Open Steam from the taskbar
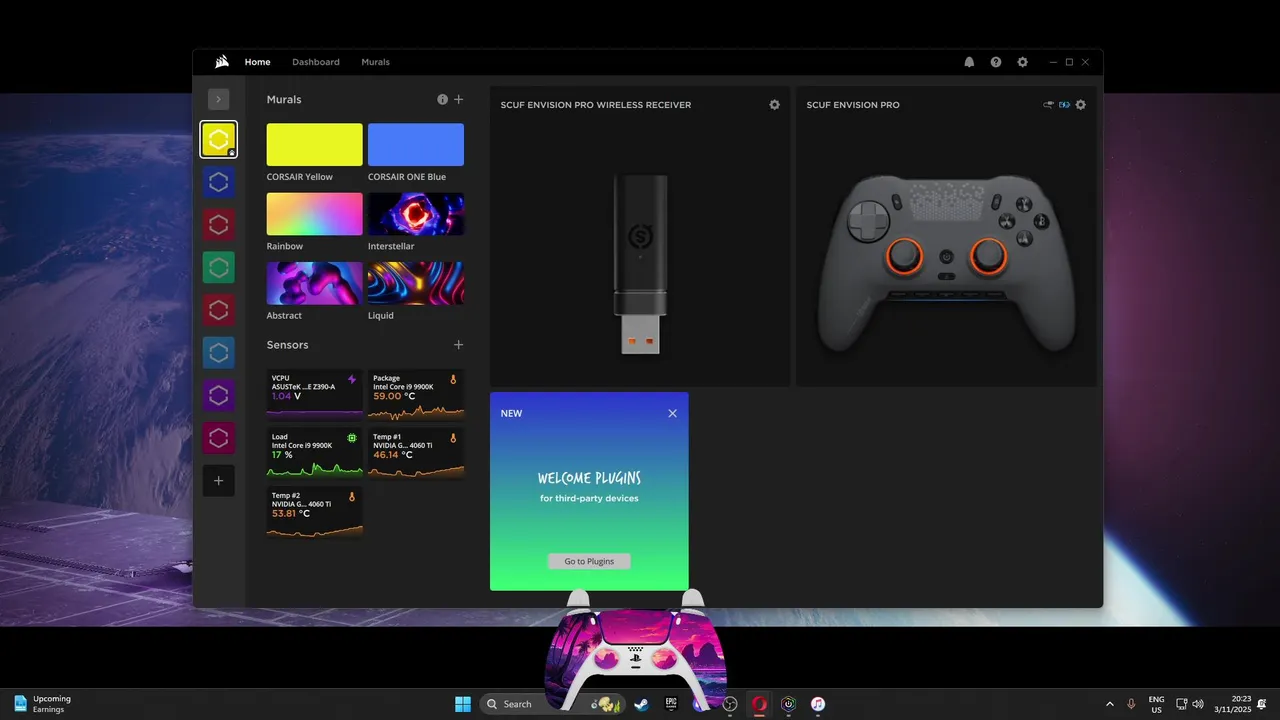 (x=641, y=704)
